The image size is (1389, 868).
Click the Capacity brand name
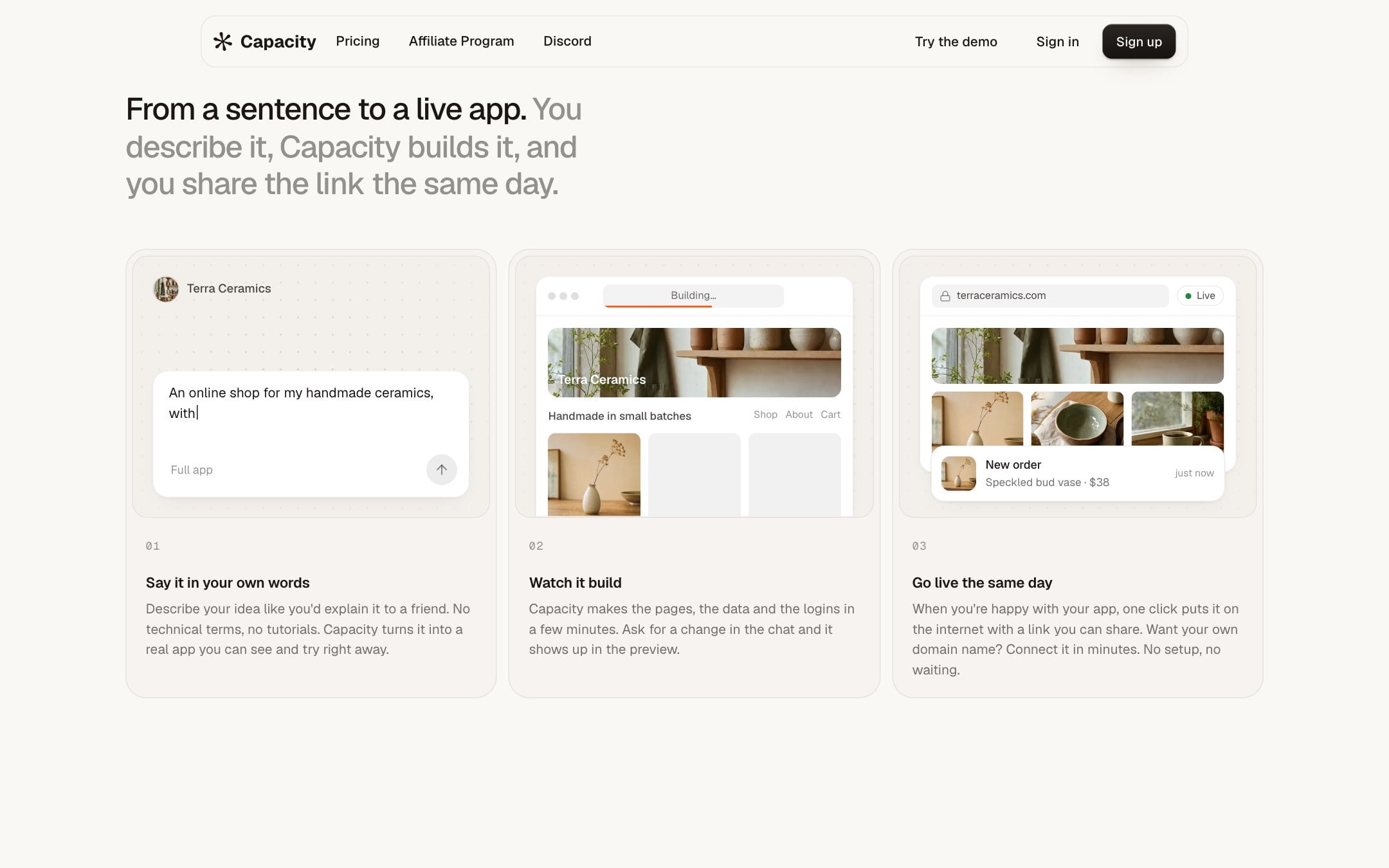pos(278,42)
